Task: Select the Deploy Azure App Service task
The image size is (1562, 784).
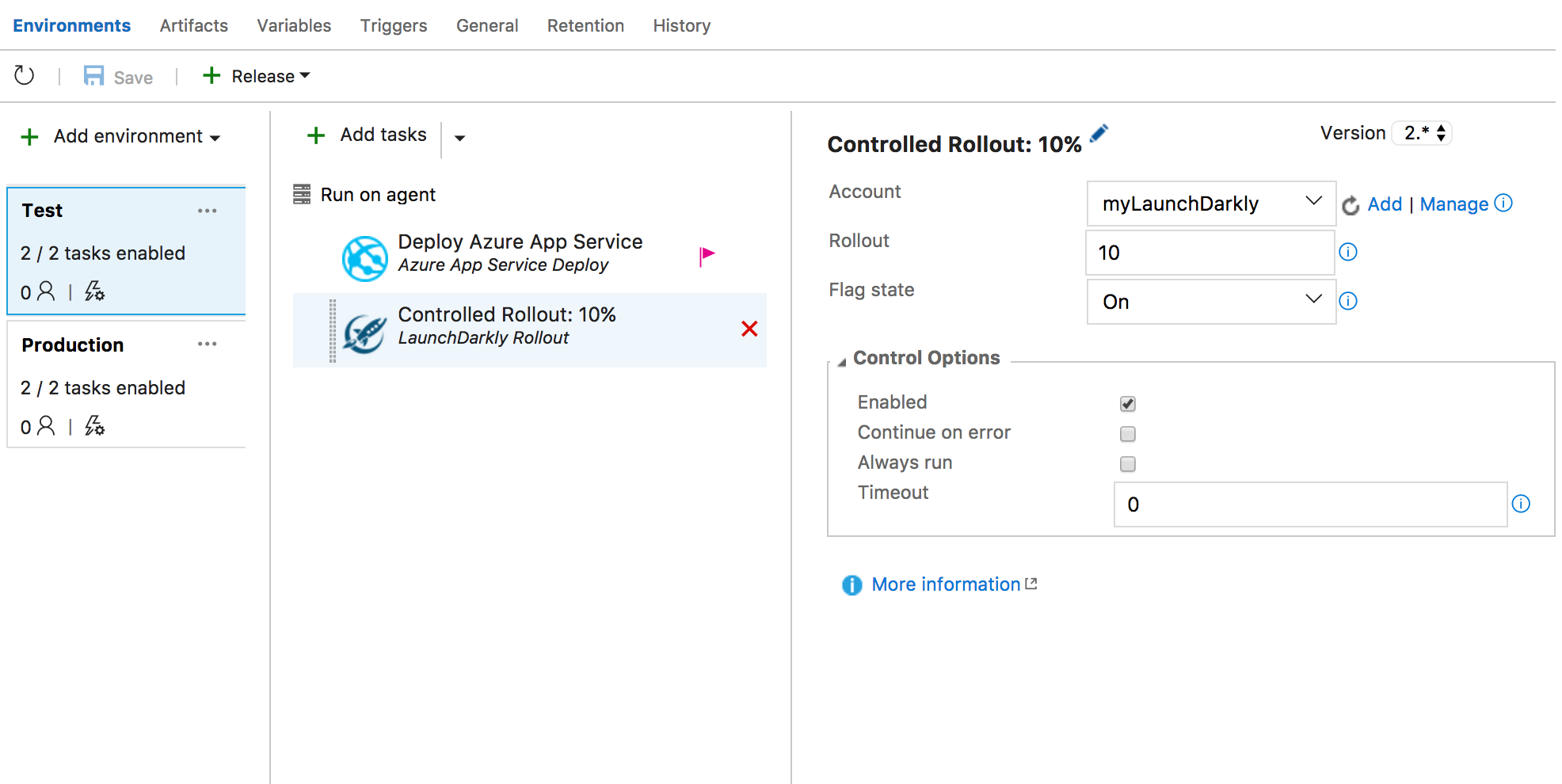Action: point(530,257)
